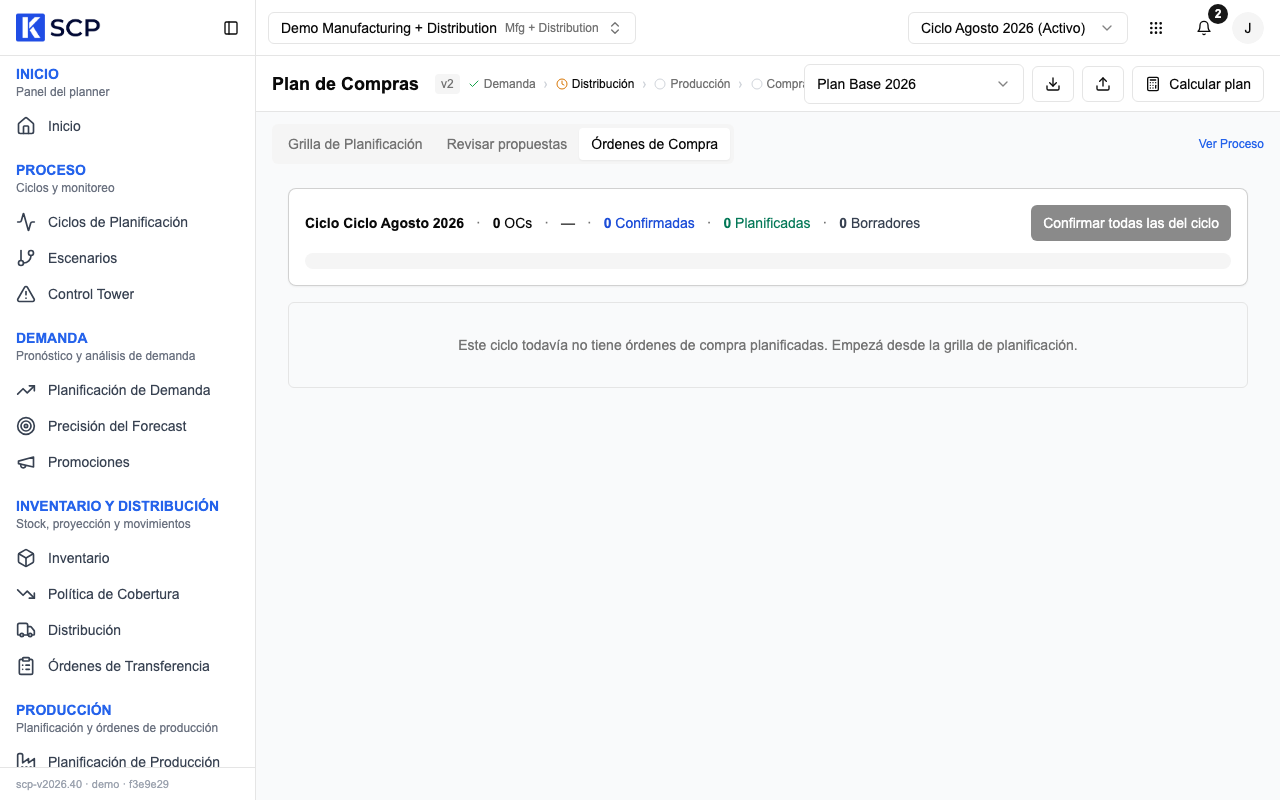
Task: Click Confirmar todas las del ciclo
Action: click(1131, 223)
